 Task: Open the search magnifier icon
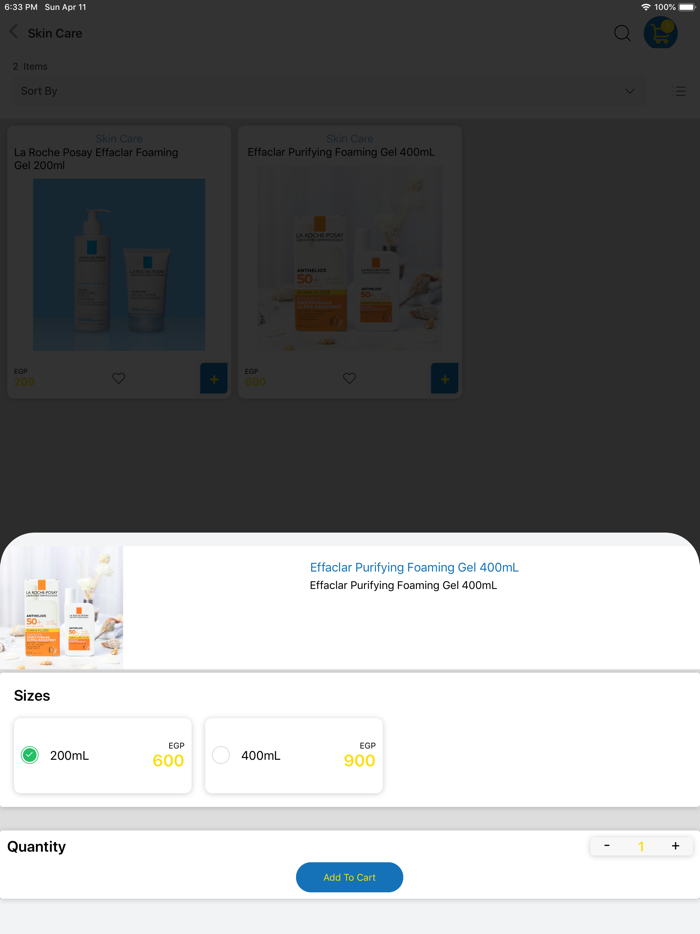click(x=622, y=33)
